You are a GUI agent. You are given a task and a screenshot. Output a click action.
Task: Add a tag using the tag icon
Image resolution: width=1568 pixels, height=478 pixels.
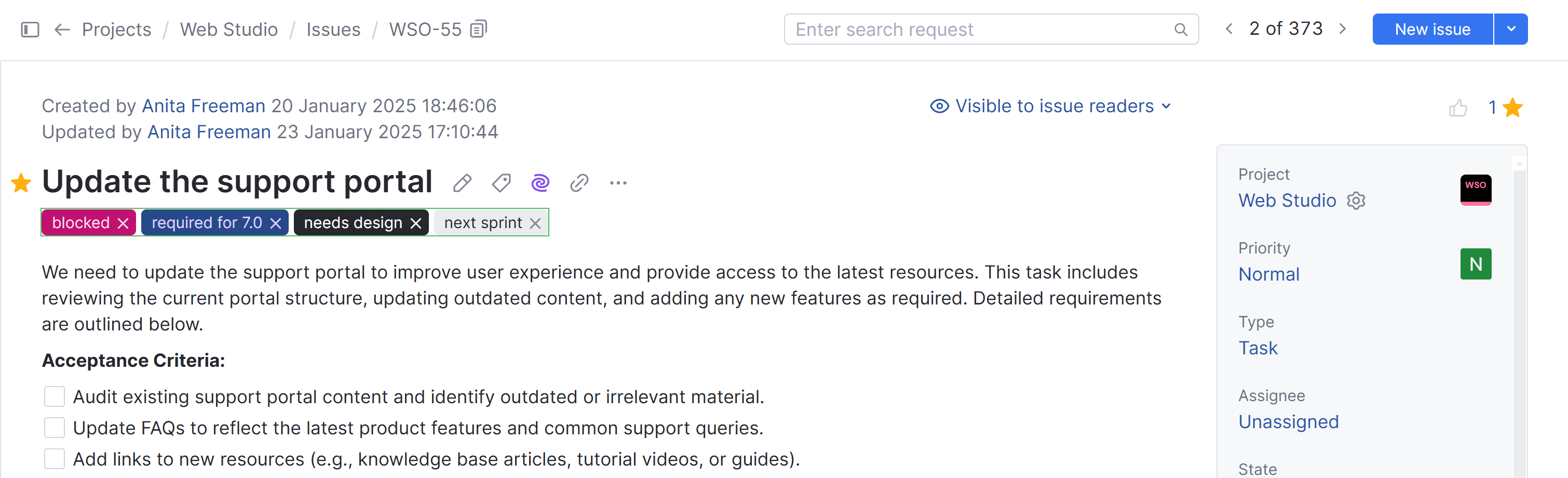point(501,182)
